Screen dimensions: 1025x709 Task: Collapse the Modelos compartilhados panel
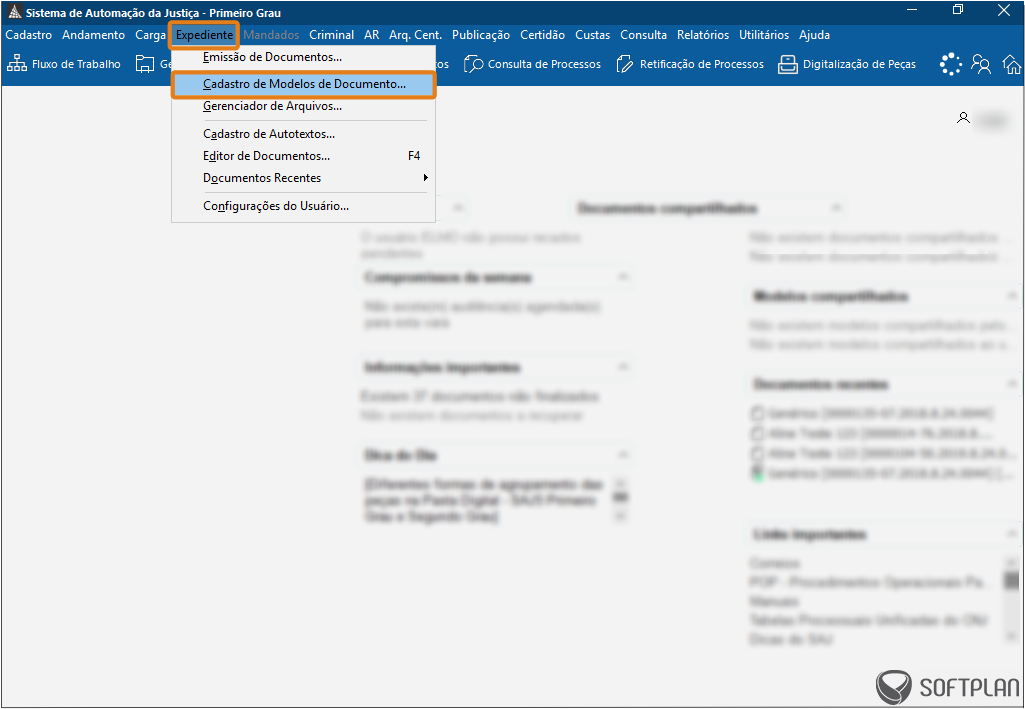click(x=1012, y=296)
